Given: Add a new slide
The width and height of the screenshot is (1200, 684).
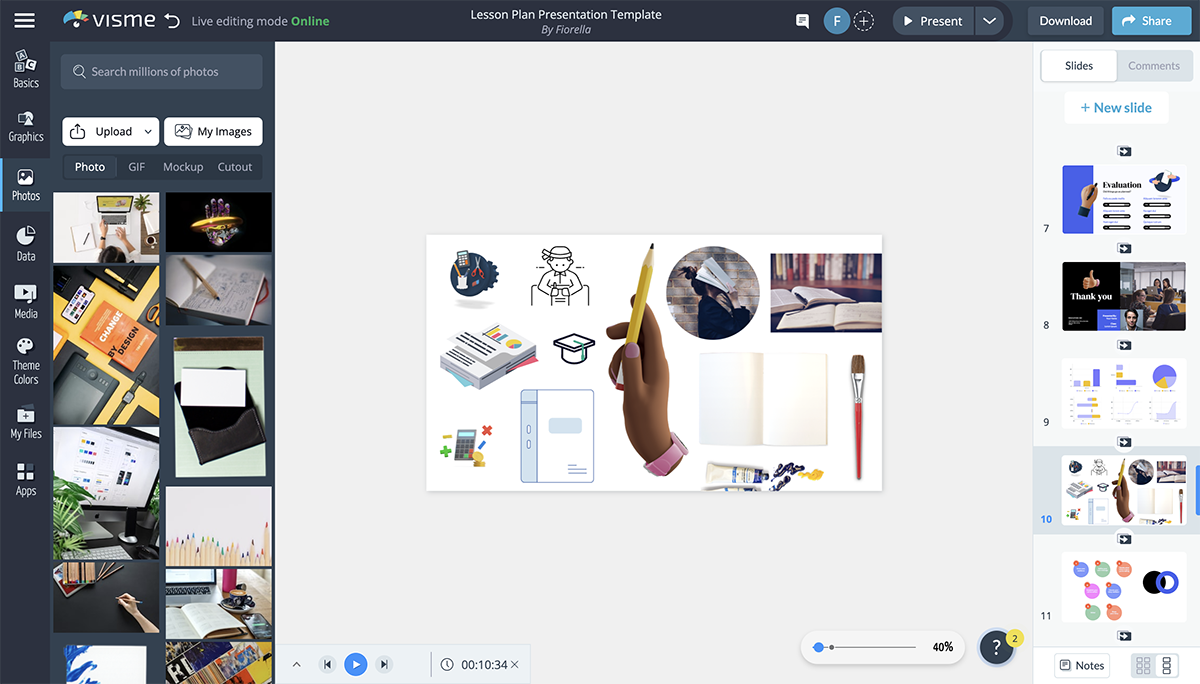Looking at the screenshot, I should pyautogui.click(x=1115, y=108).
